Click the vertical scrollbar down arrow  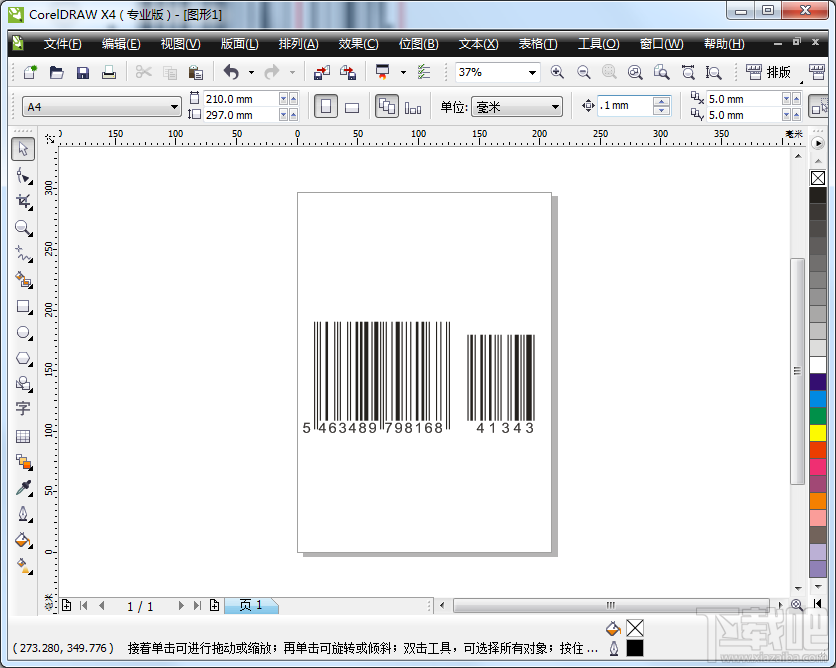click(x=798, y=589)
